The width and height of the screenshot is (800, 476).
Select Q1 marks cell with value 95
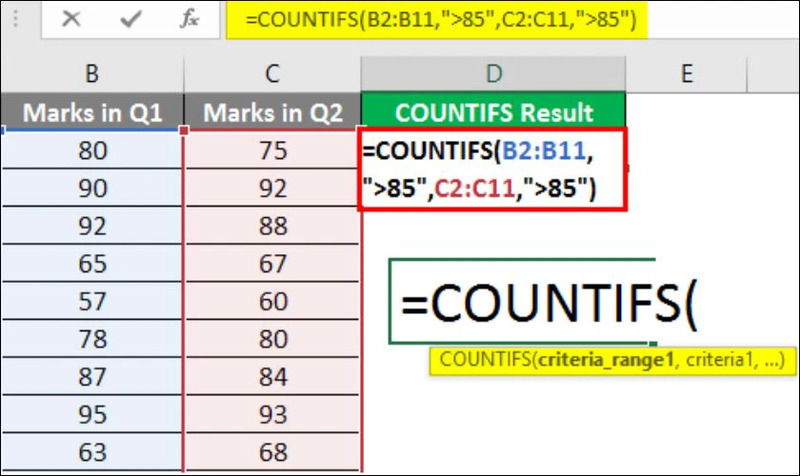92,414
